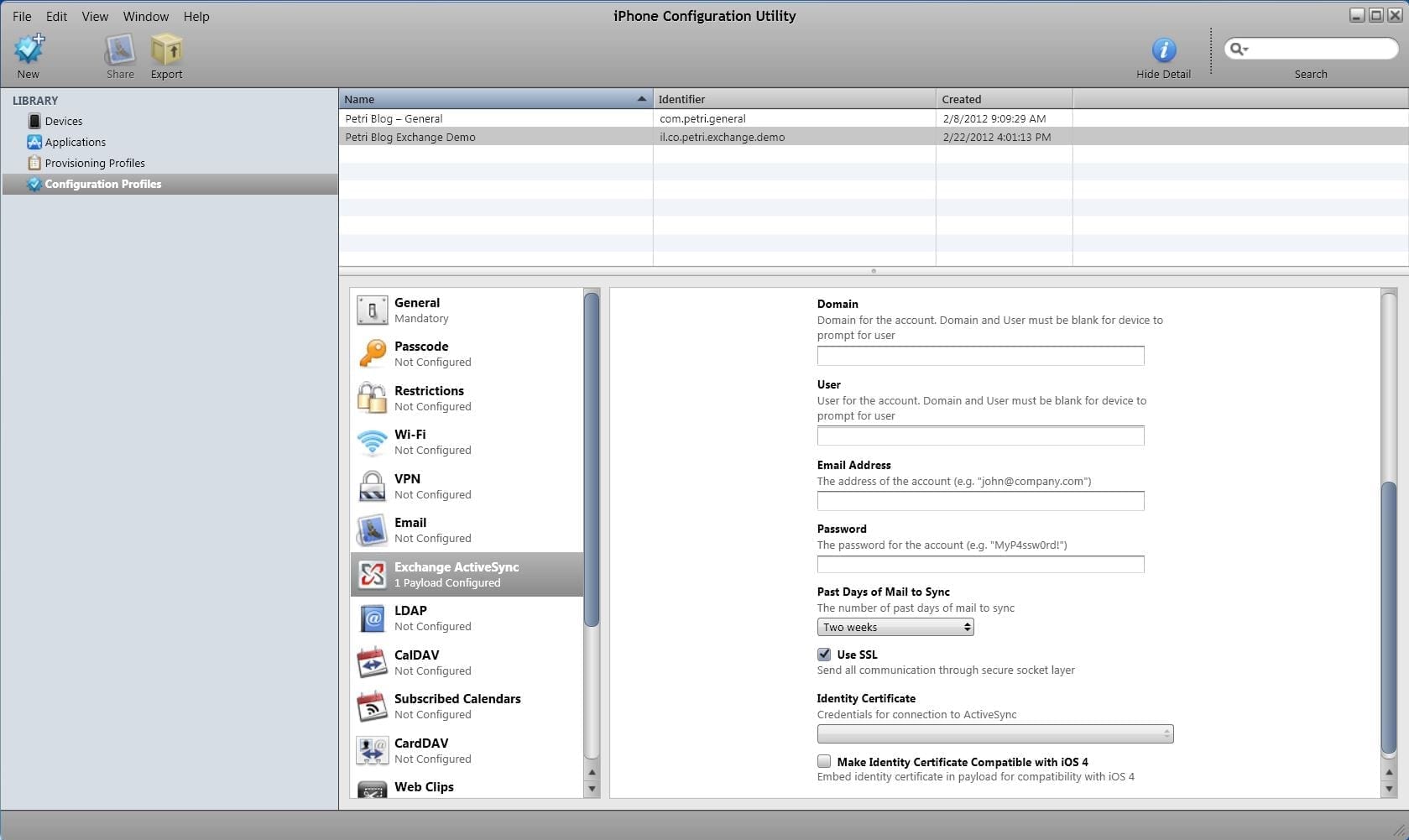The image size is (1409, 840).
Task: Select Provisioning Profiles icon in Library
Action: pyautogui.click(x=34, y=163)
